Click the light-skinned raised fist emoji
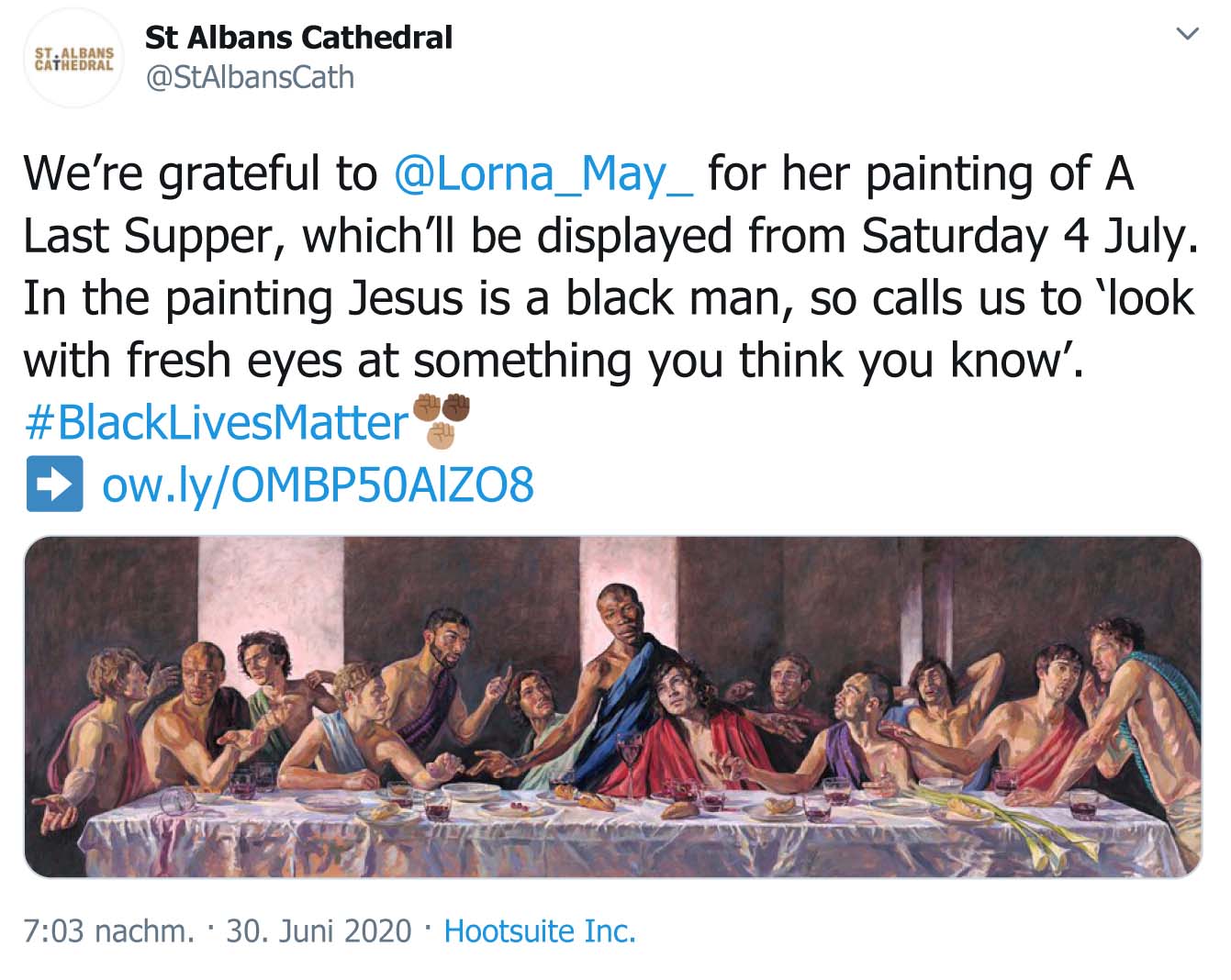 coord(442,434)
